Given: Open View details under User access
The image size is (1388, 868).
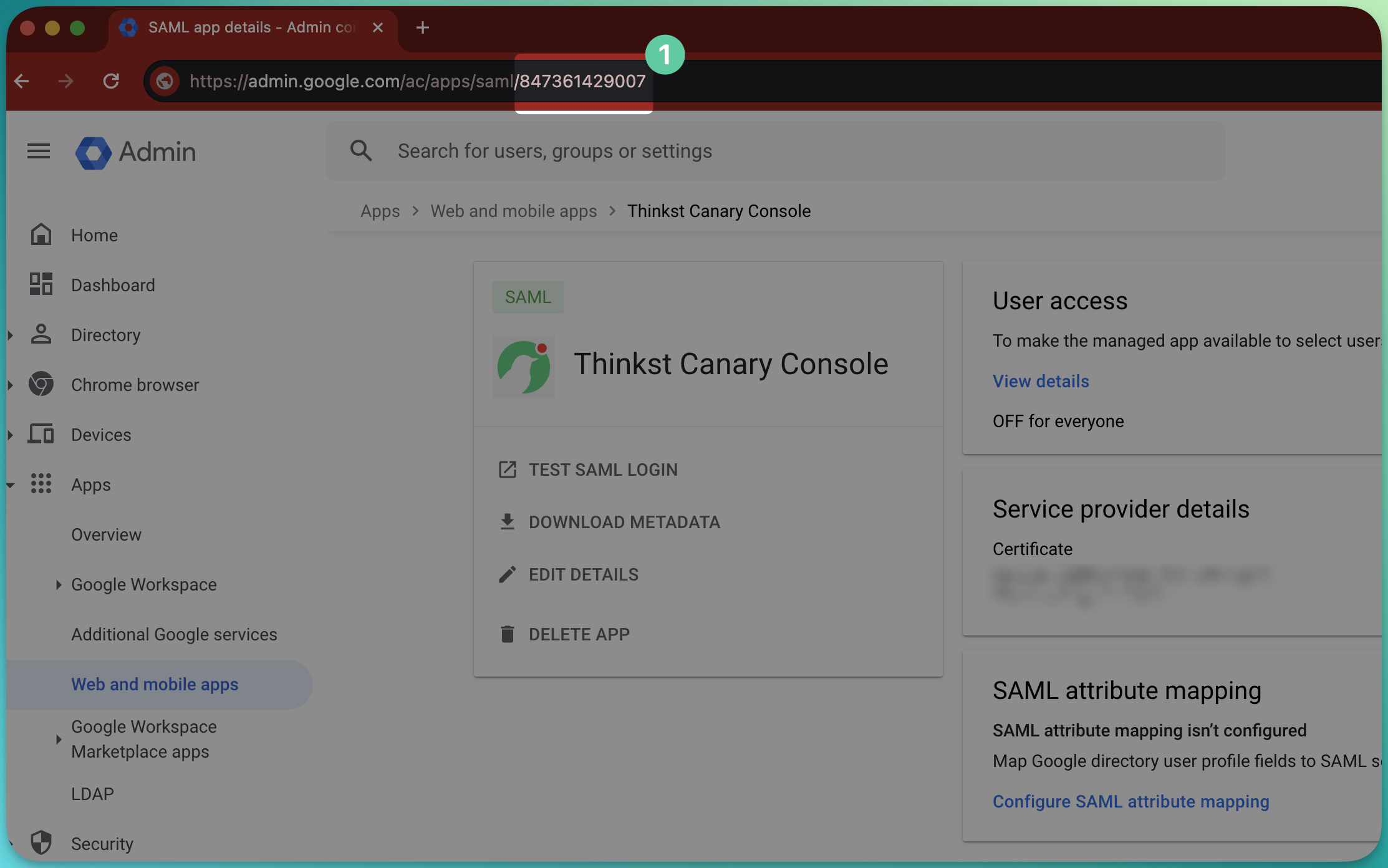Looking at the screenshot, I should tap(1041, 381).
